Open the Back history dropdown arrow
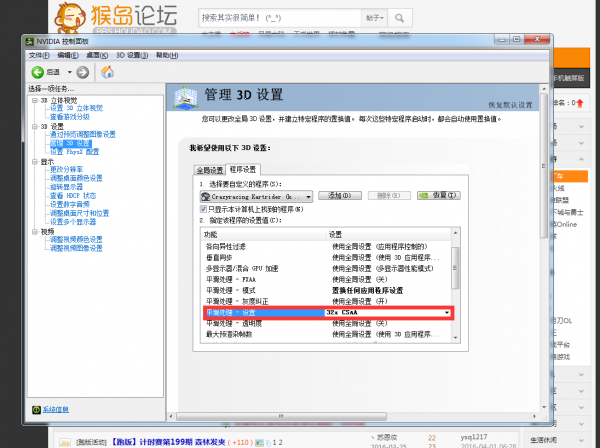600x448 pixels. (69, 72)
